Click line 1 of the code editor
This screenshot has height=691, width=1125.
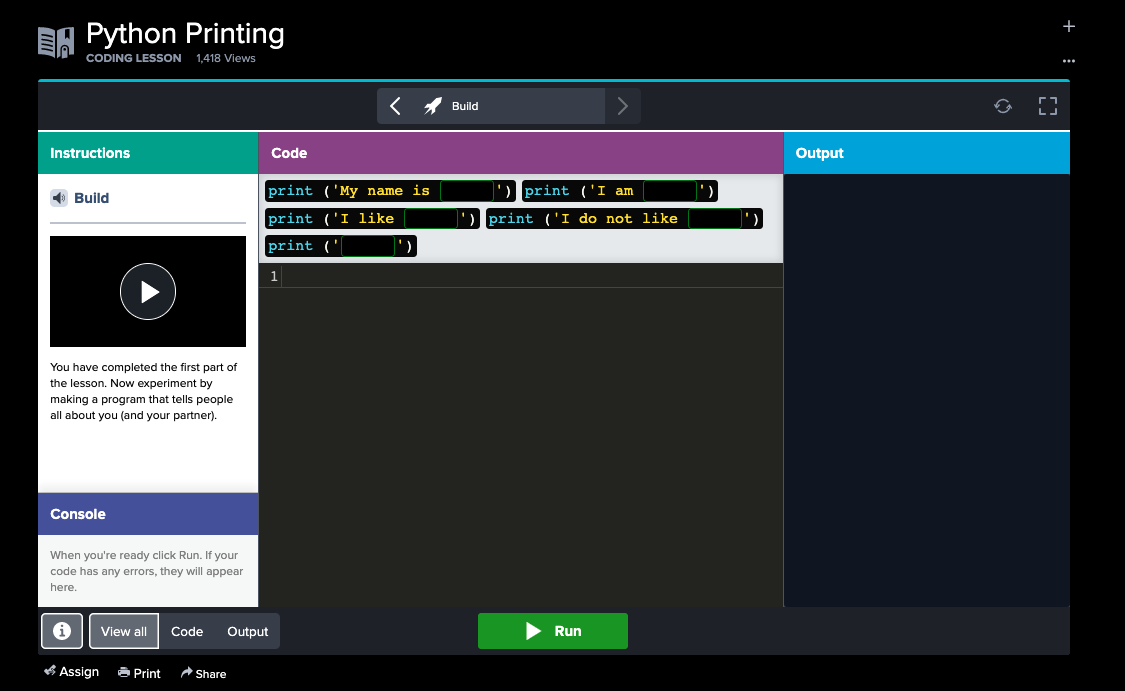coord(532,276)
